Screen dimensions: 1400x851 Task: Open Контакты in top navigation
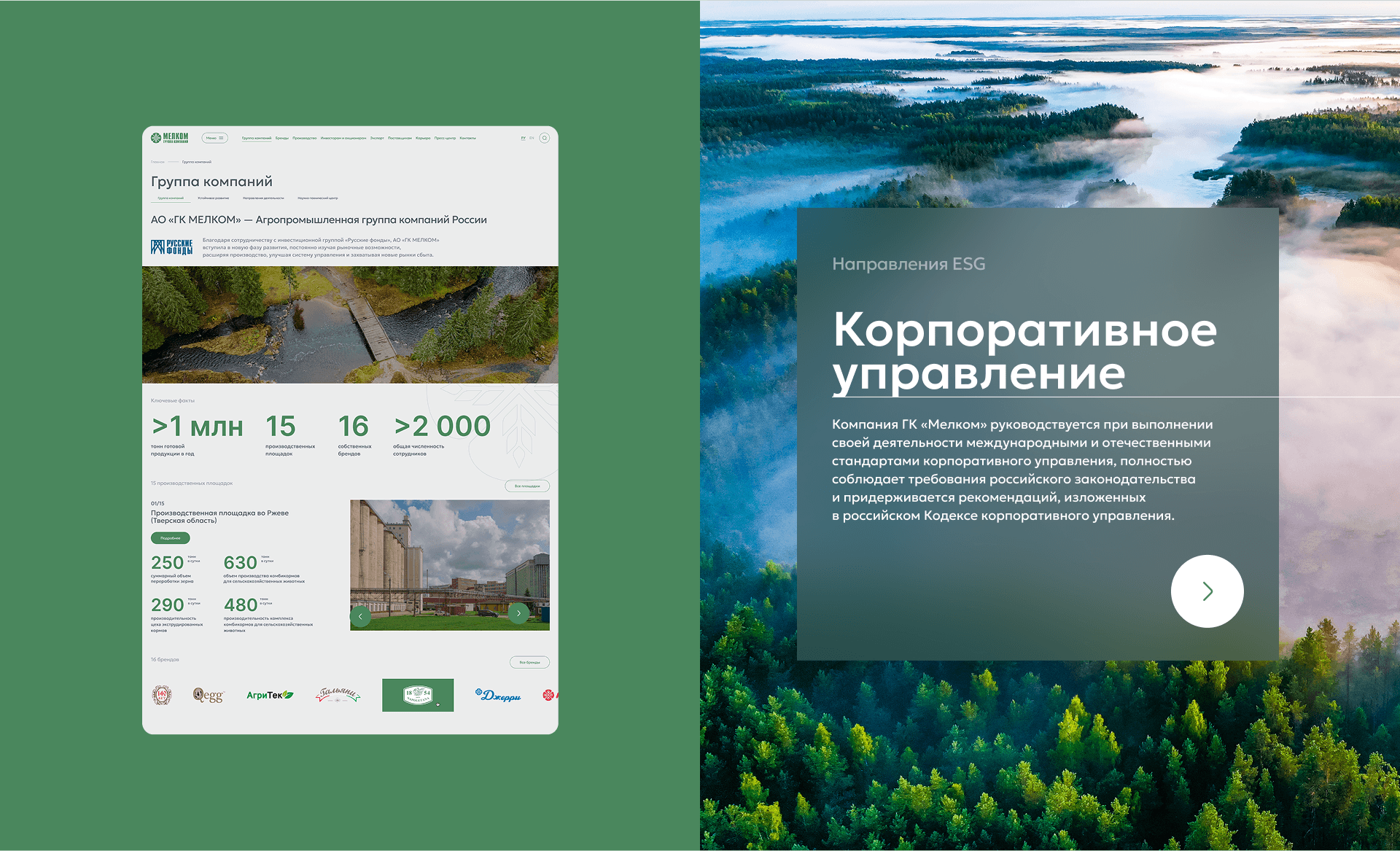[x=467, y=138]
